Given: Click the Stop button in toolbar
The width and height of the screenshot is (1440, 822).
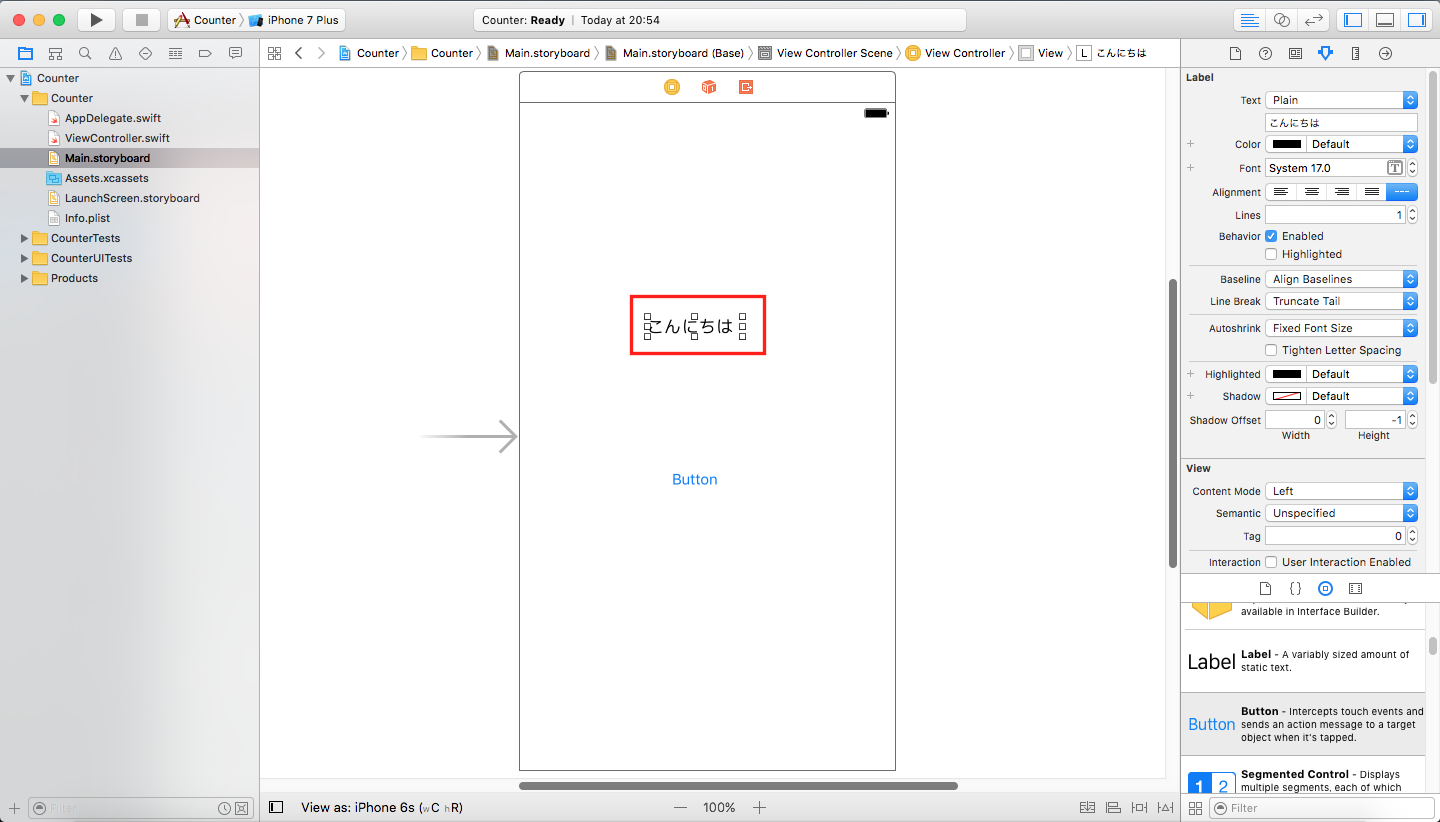Looking at the screenshot, I should click(x=141, y=20).
